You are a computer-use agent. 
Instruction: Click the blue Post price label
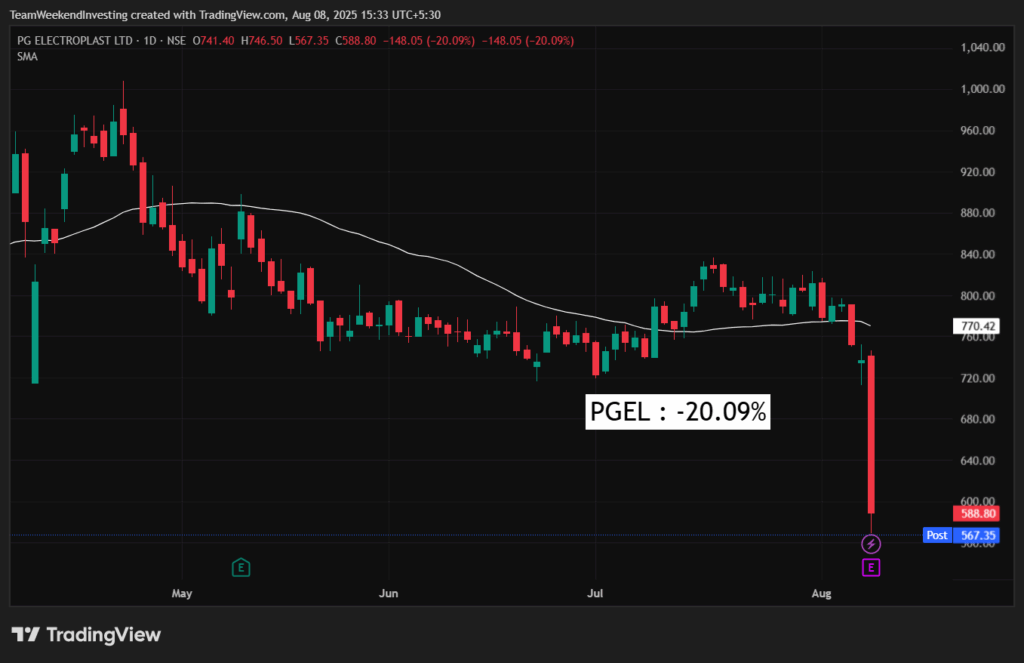click(936, 535)
